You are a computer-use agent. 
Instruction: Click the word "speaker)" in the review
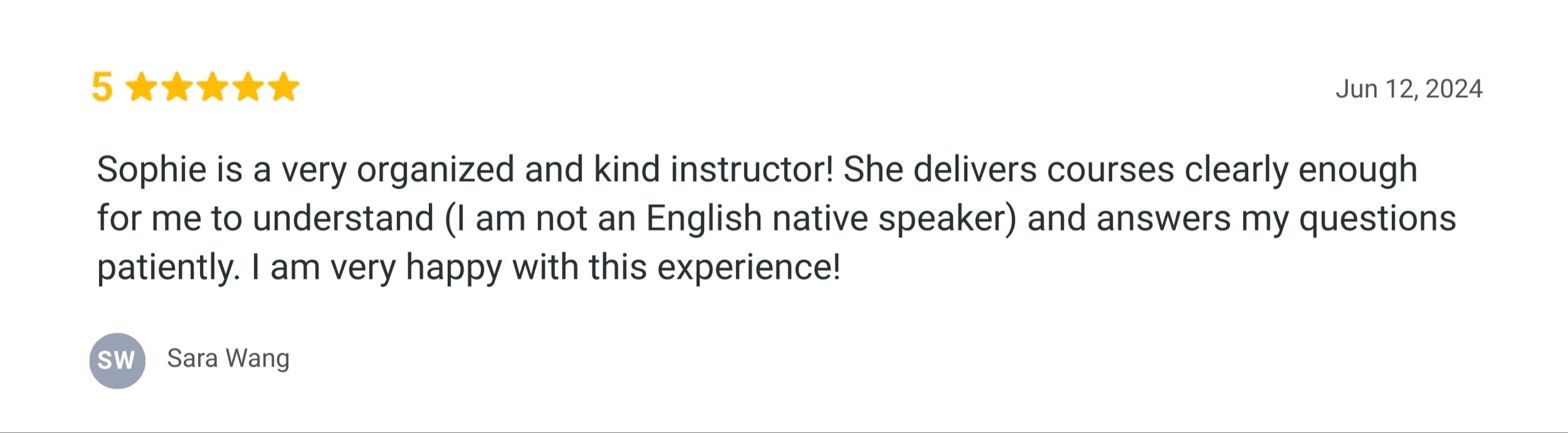click(x=946, y=219)
